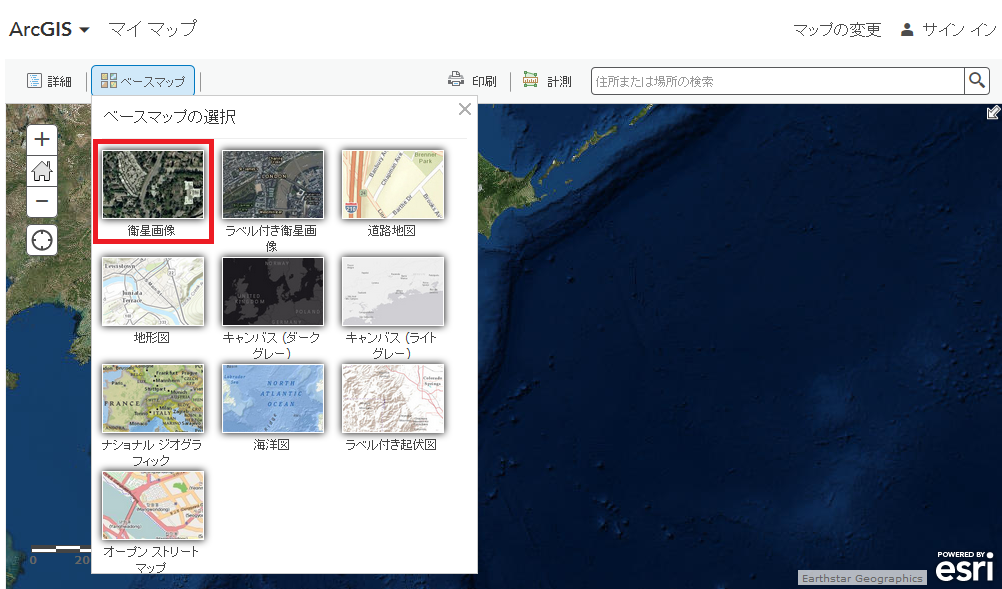Select the 衛星画像 basemap thumbnail
This screenshot has height=589, width=1002.
point(153,184)
